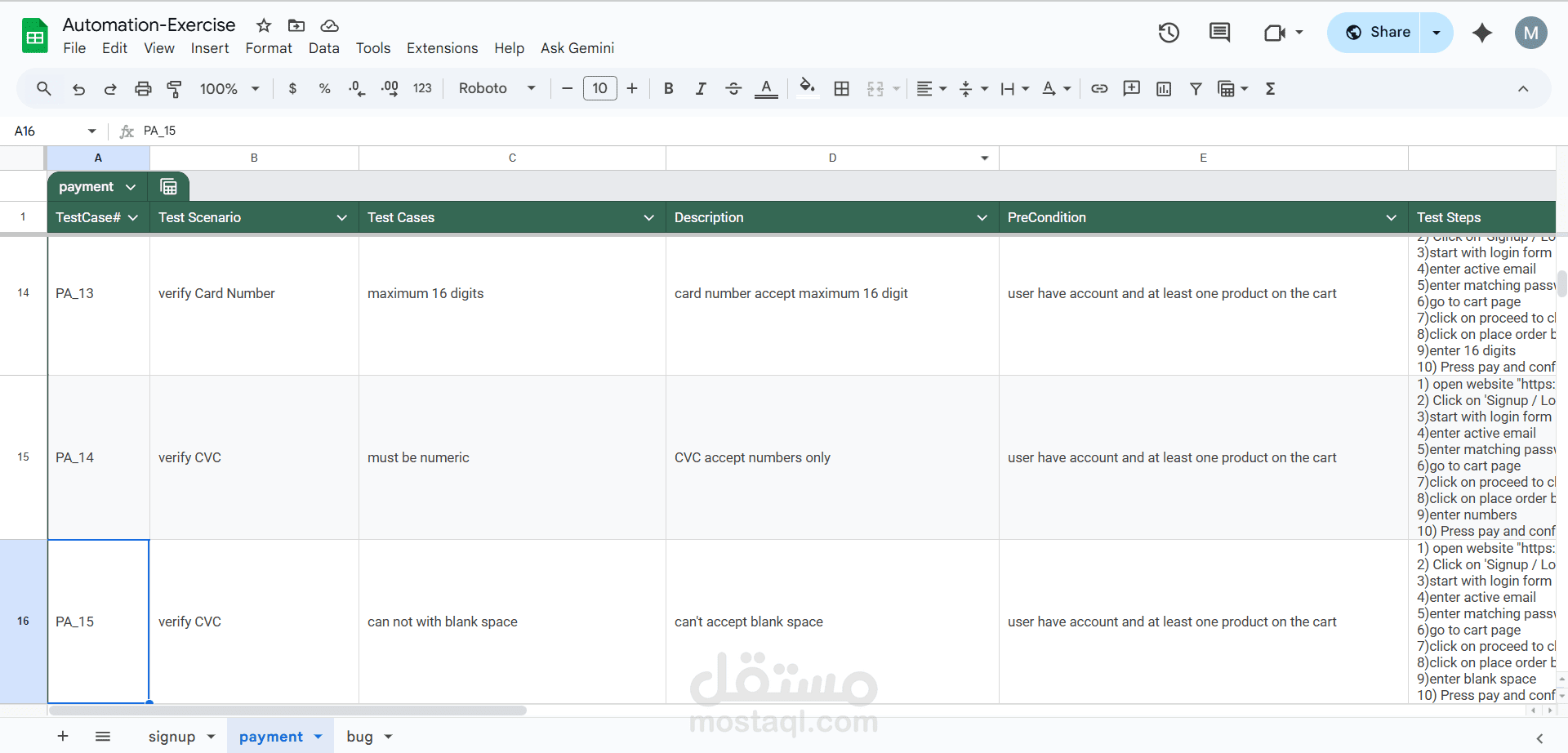Open the Test Cases column filter dropdown
This screenshot has height=753, width=1568.
[649, 217]
